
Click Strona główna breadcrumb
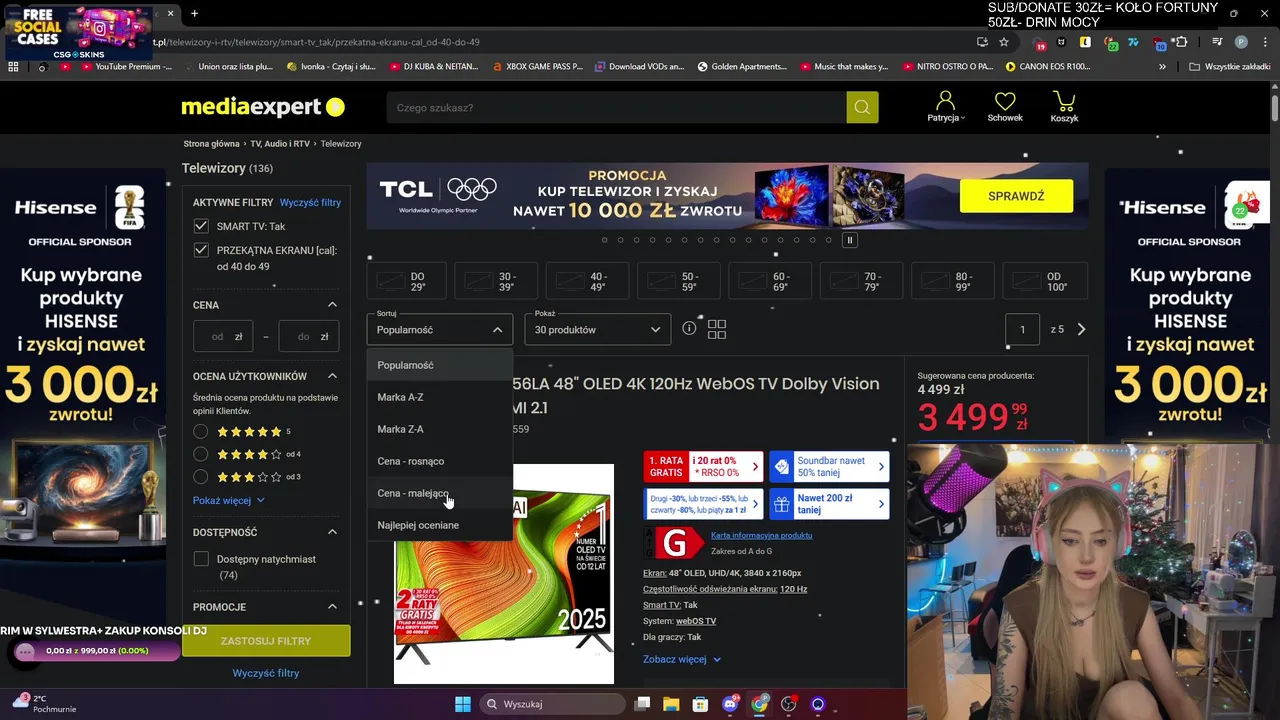[x=211, y=144]
